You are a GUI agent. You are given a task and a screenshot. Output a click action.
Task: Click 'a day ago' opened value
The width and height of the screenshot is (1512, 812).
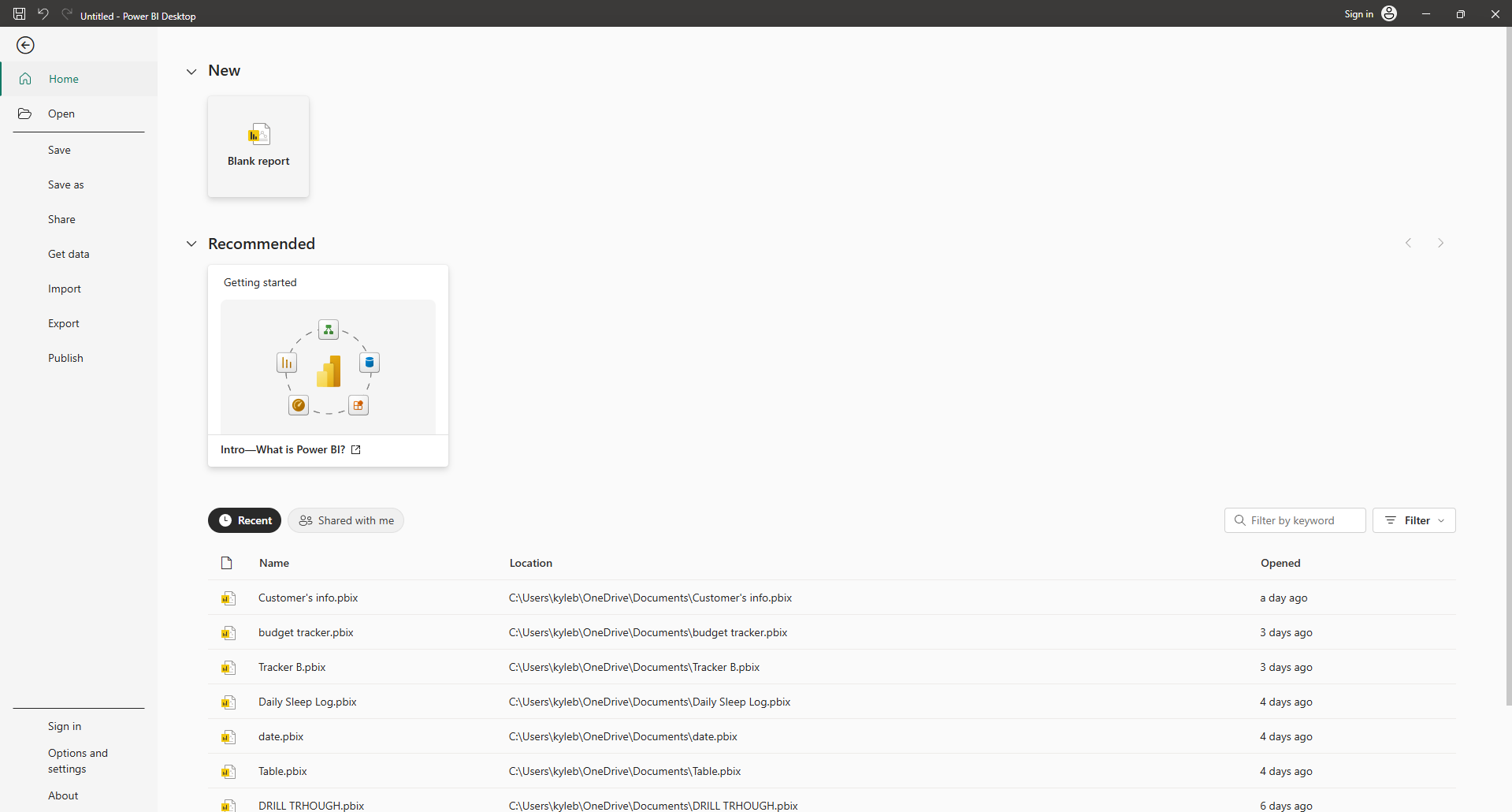(1284, 598)
